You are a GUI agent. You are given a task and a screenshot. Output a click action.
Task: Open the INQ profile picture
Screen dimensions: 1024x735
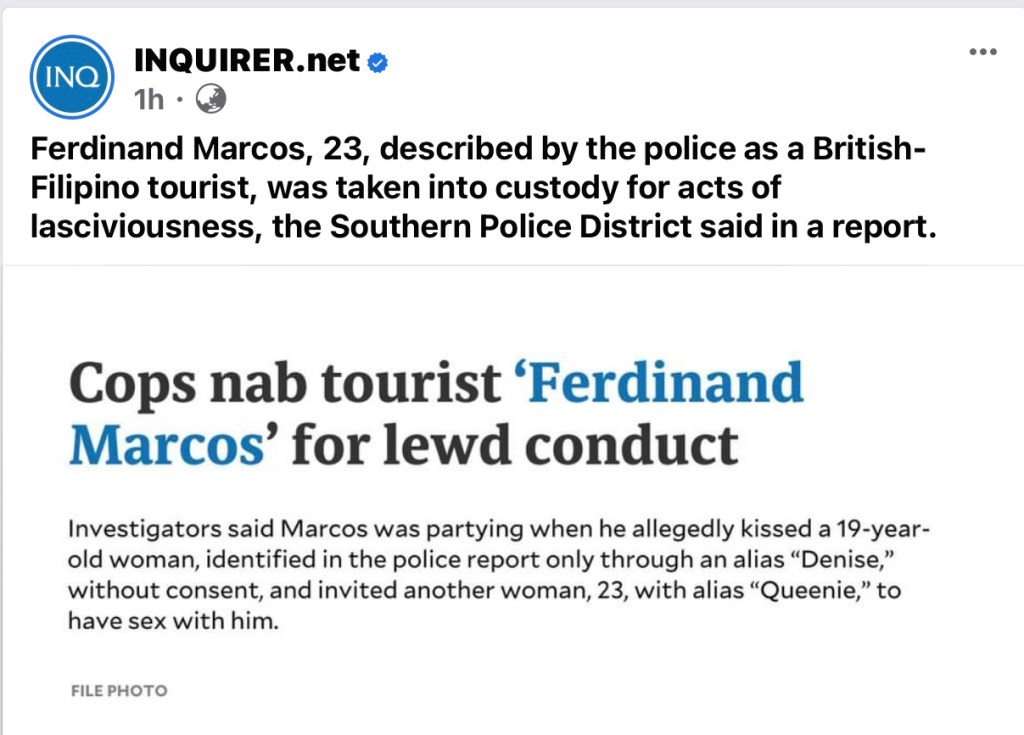pos(72,77)
